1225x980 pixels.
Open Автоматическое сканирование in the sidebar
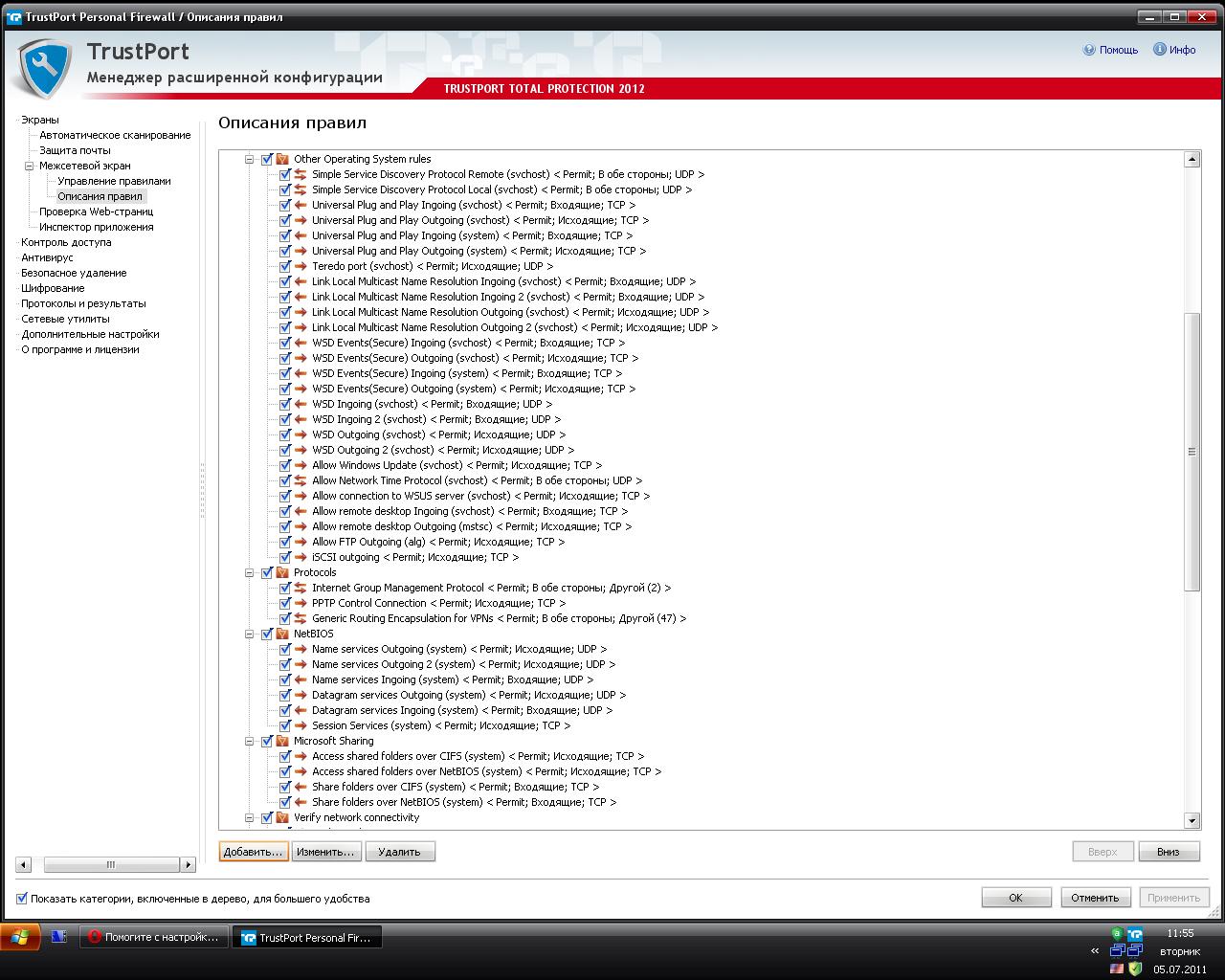coord(115,135)
